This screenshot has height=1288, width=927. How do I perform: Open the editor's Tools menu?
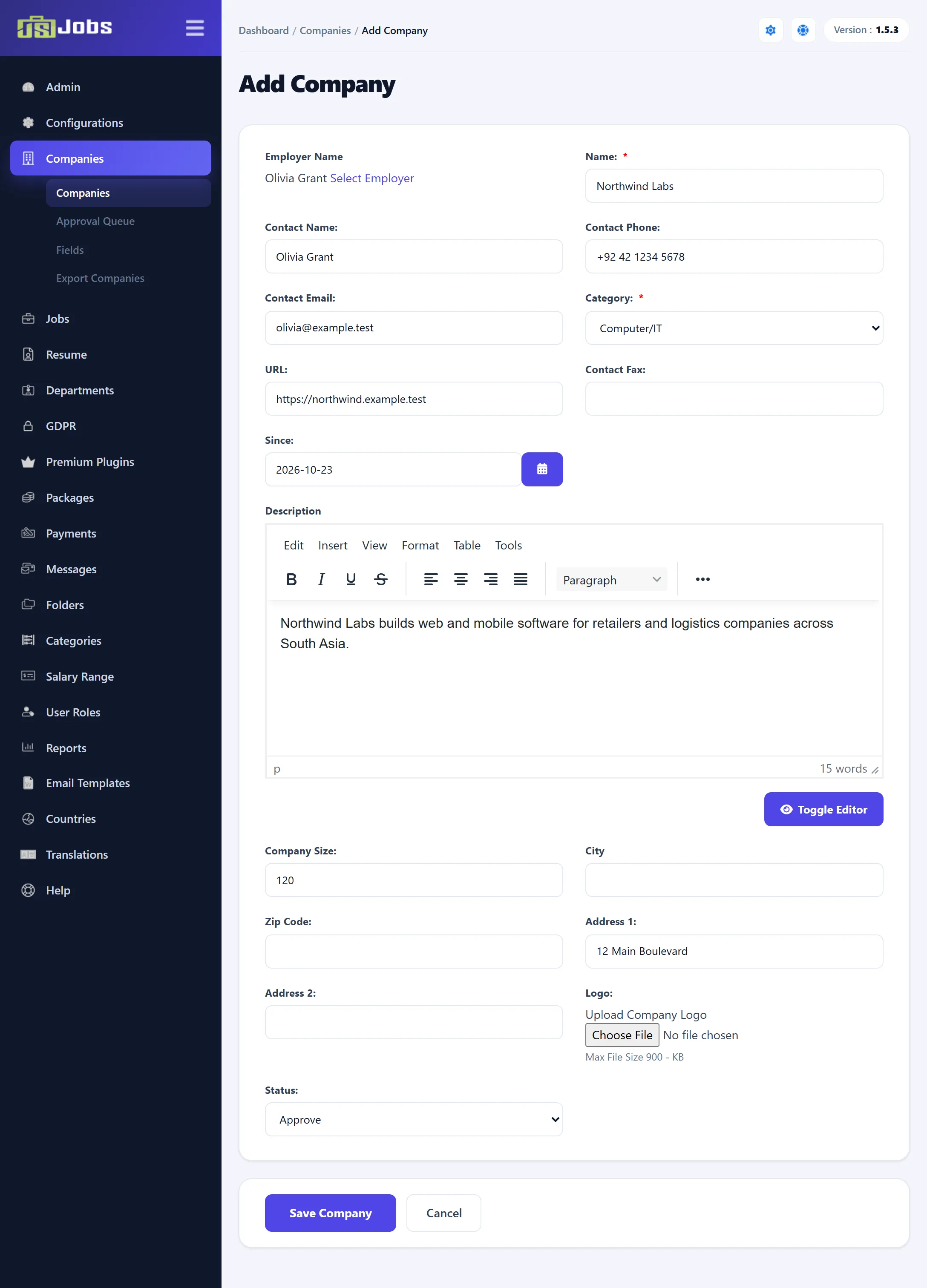click(508, 545)
